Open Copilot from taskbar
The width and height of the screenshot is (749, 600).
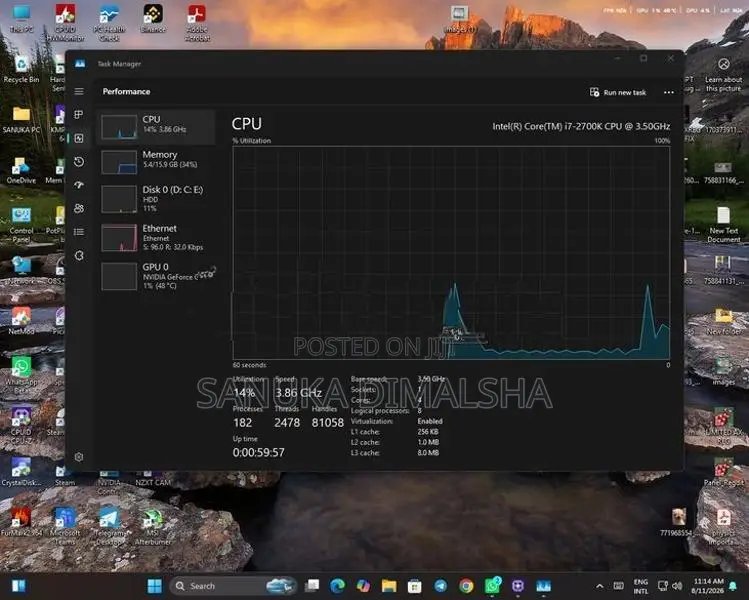(x=364, y=586)
